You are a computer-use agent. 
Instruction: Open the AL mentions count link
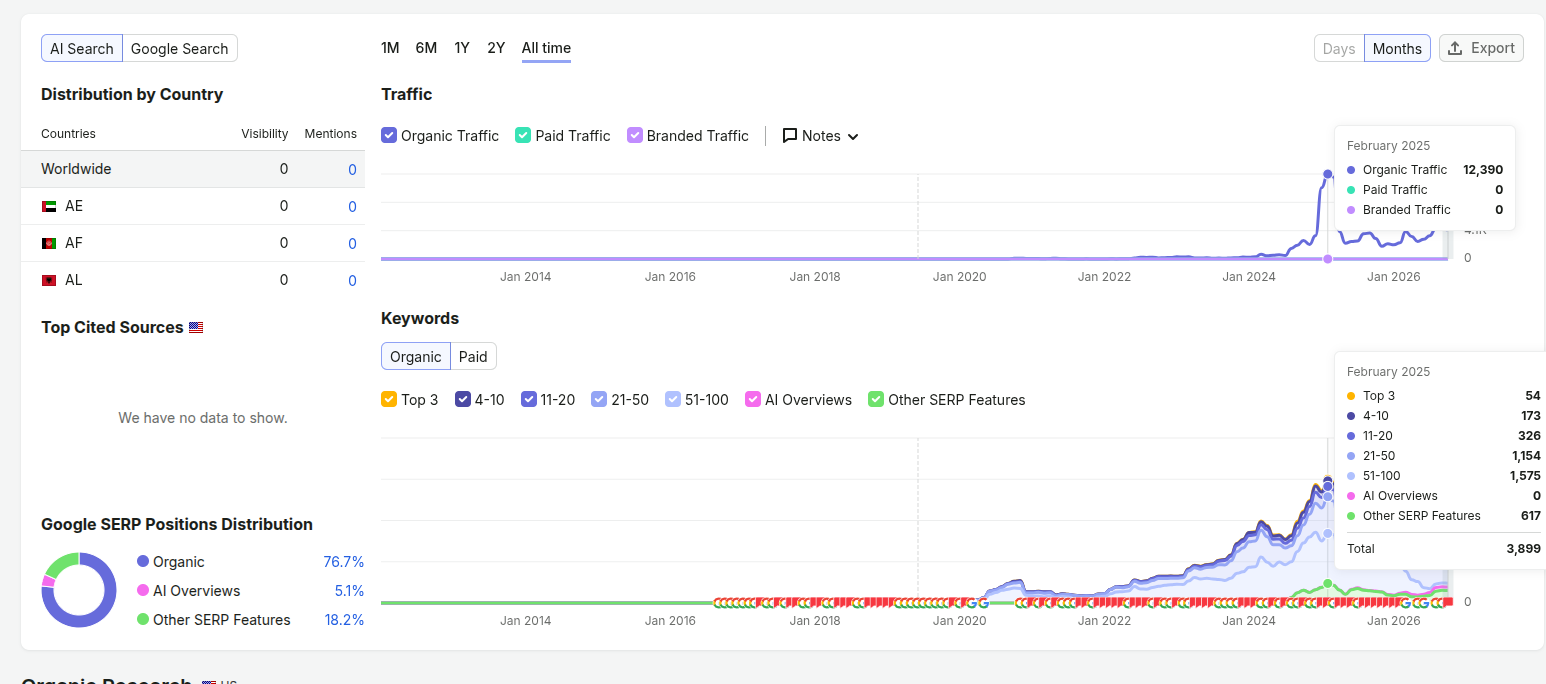tap(352, 281)
